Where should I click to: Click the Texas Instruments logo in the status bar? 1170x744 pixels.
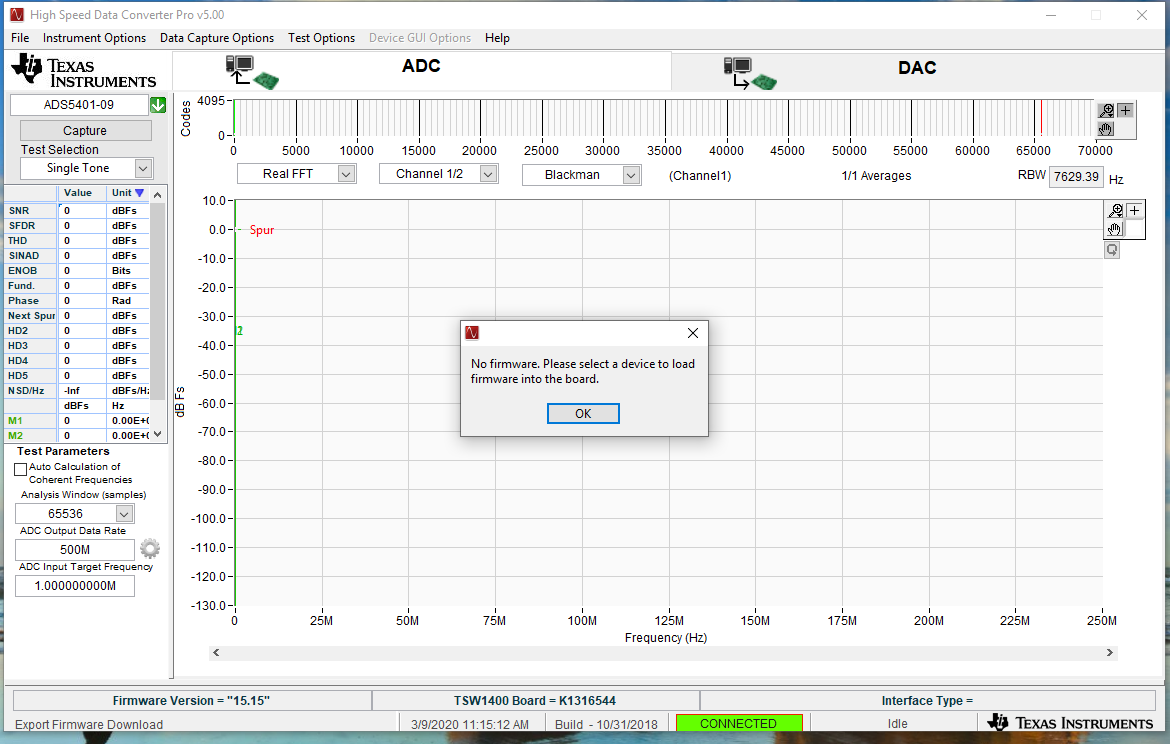click(1070, 722)
